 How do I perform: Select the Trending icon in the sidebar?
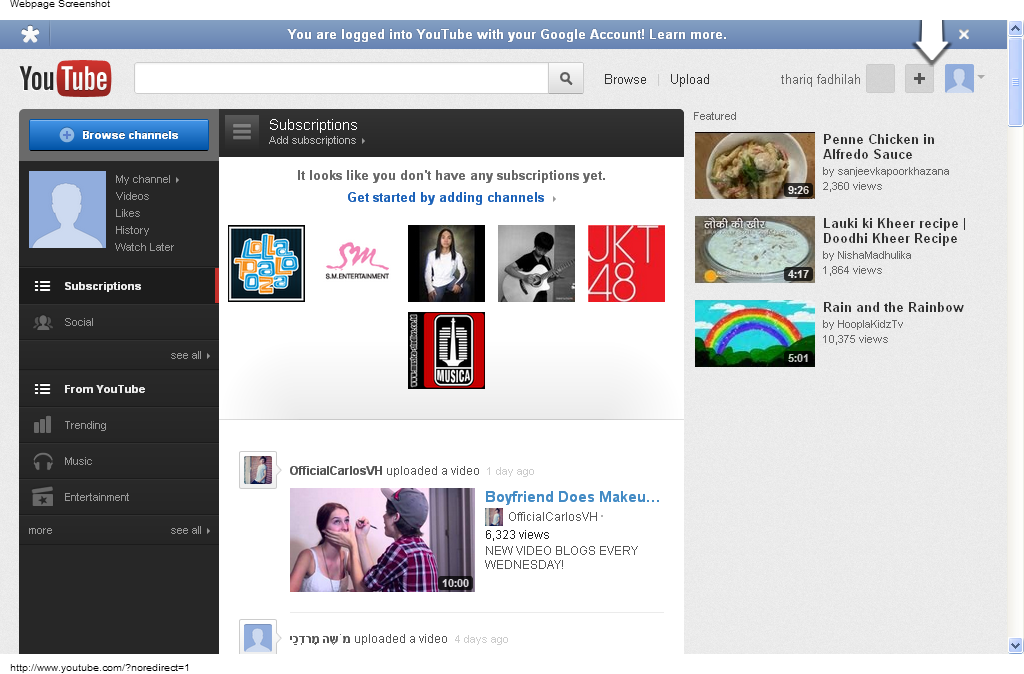tap(43, 425)
